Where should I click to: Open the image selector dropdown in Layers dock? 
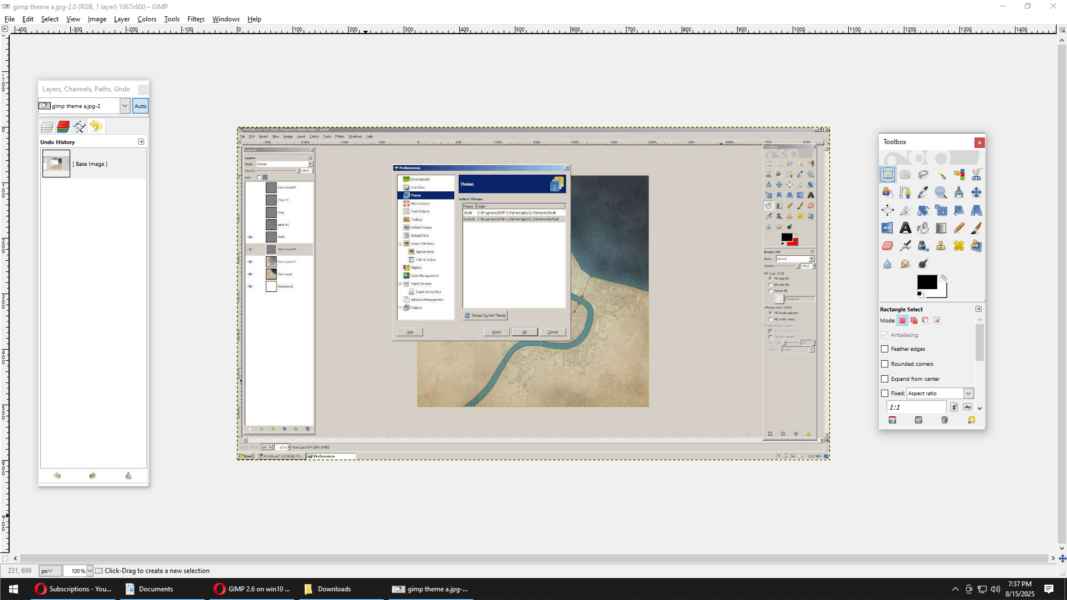point(125,106)
